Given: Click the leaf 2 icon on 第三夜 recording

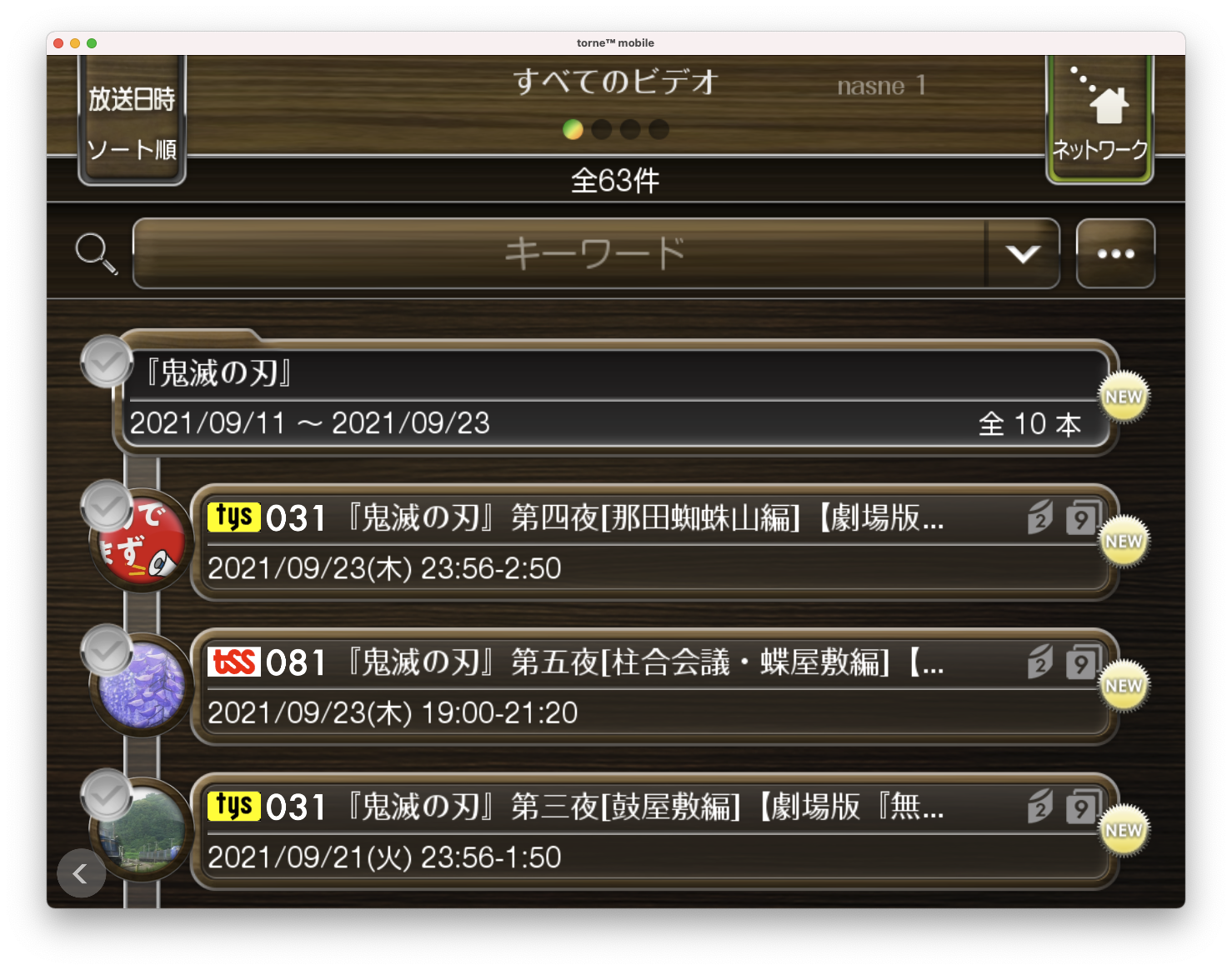Looking at the screenshot, I should pyautogui.click(x=1040, y=807).
